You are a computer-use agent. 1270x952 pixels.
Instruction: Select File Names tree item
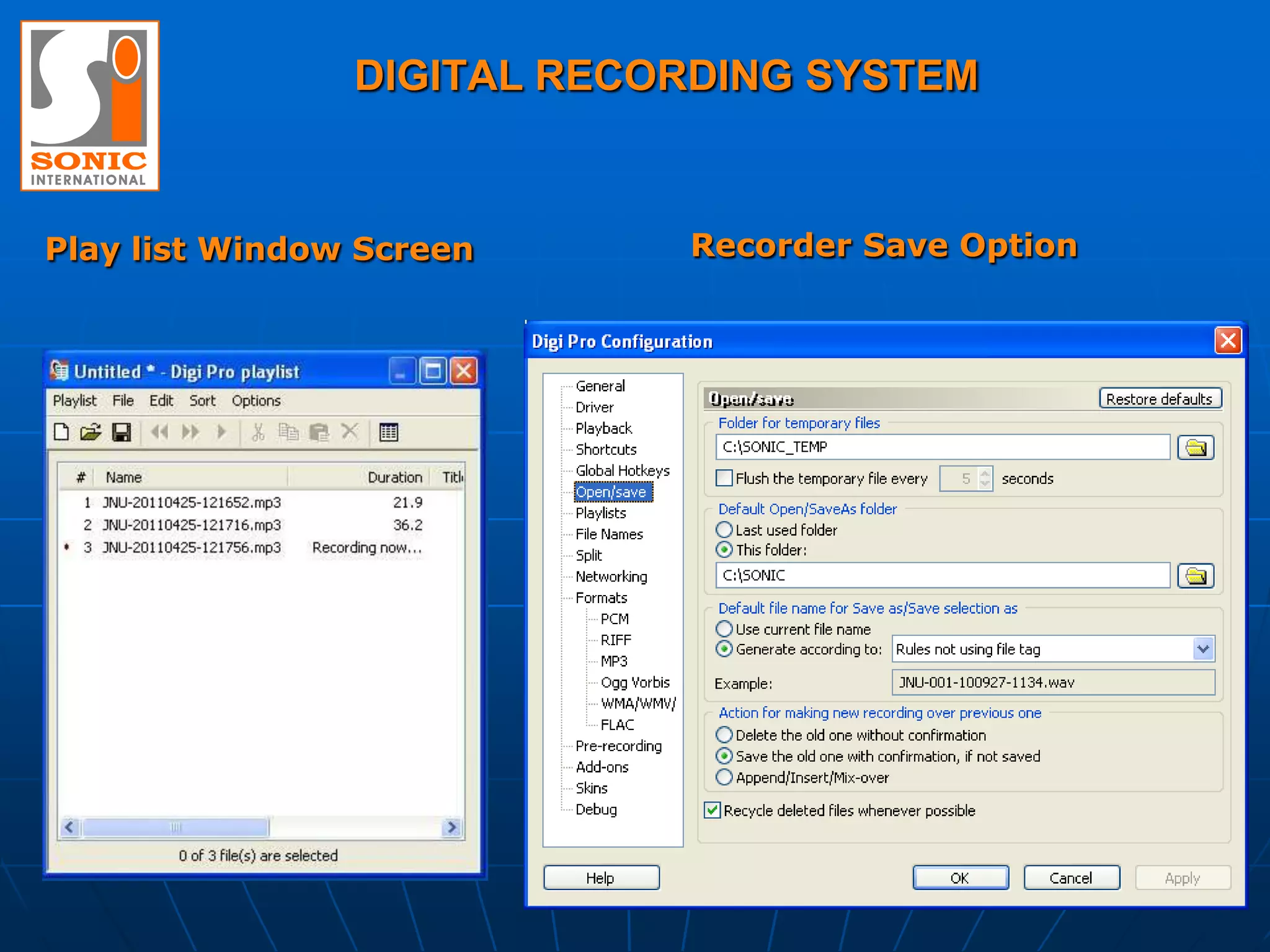[x=609, y=534]
